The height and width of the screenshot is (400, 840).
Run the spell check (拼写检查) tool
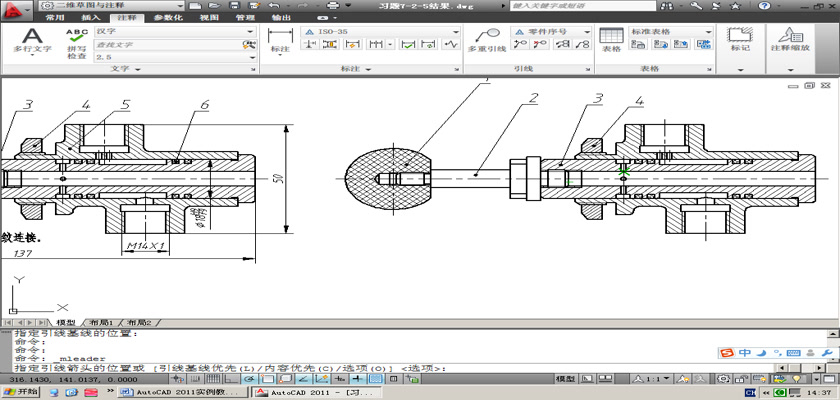click(x=76, y=42)
